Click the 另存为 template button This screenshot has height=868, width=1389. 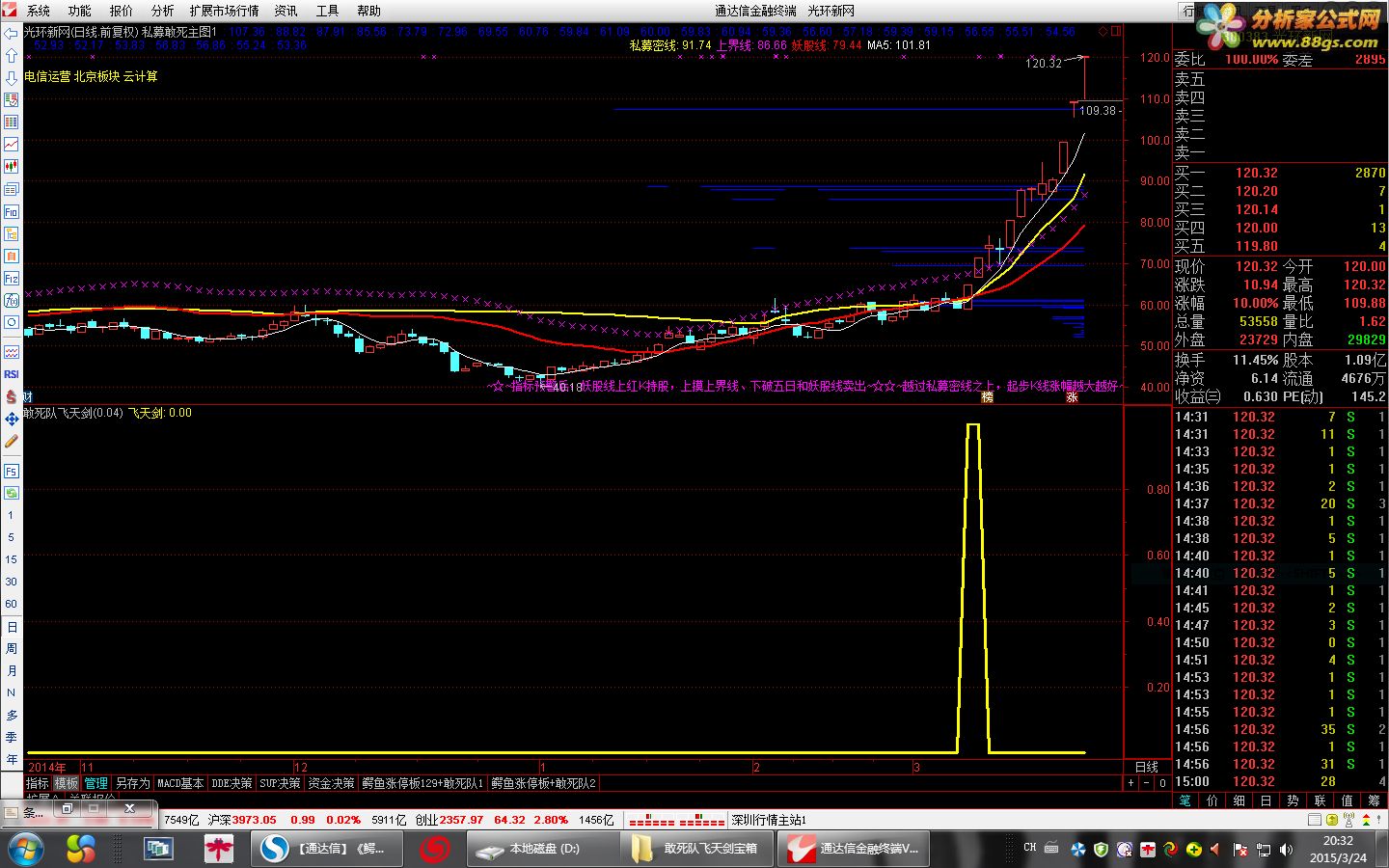pyautogui.click(x=133, y=784)
